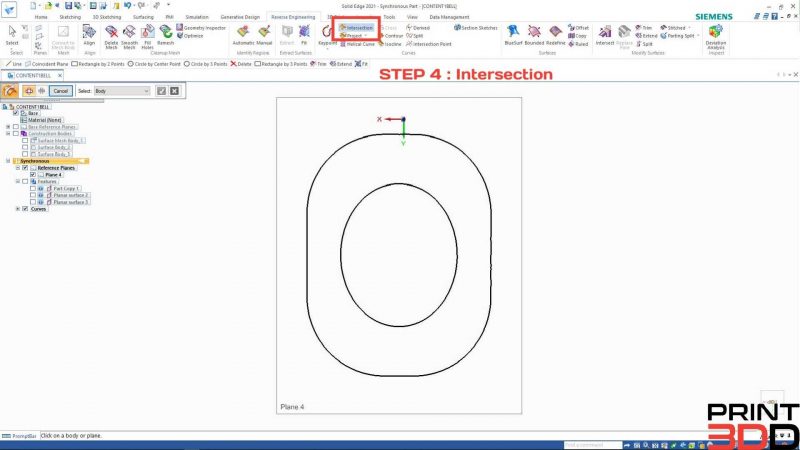Image resolution: width=800 pixels, height=450 pixels.
Task: Open the Data Management tab
Action: (x=449, y=17)
